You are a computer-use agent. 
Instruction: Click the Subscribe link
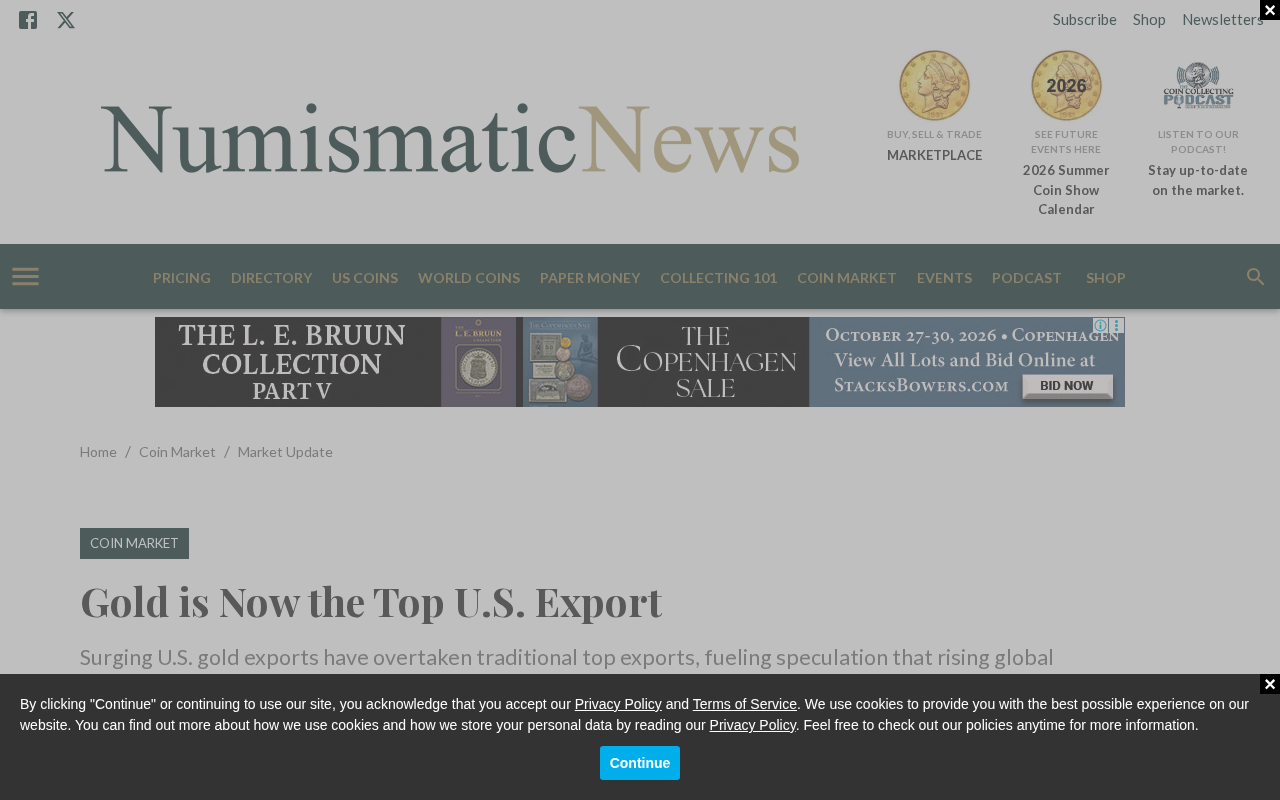pos(1085,19)
